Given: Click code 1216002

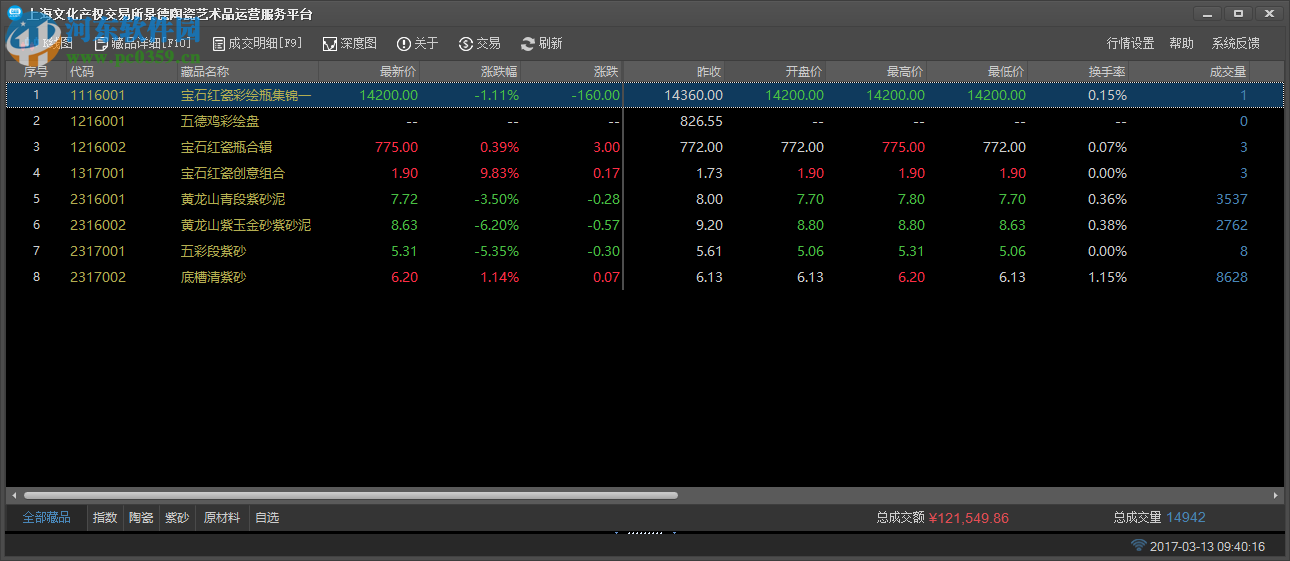Looking at the screenshot, I should [x=98, y=147].
